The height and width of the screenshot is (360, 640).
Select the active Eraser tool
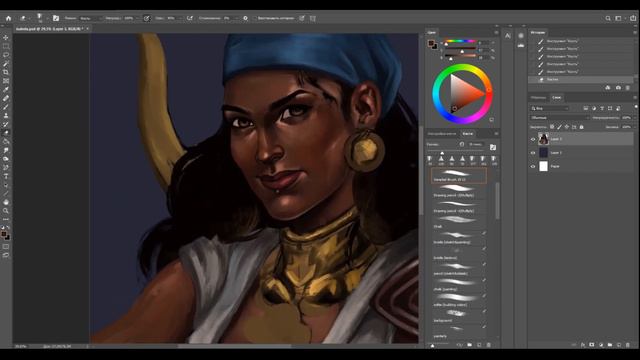(6, 133)
